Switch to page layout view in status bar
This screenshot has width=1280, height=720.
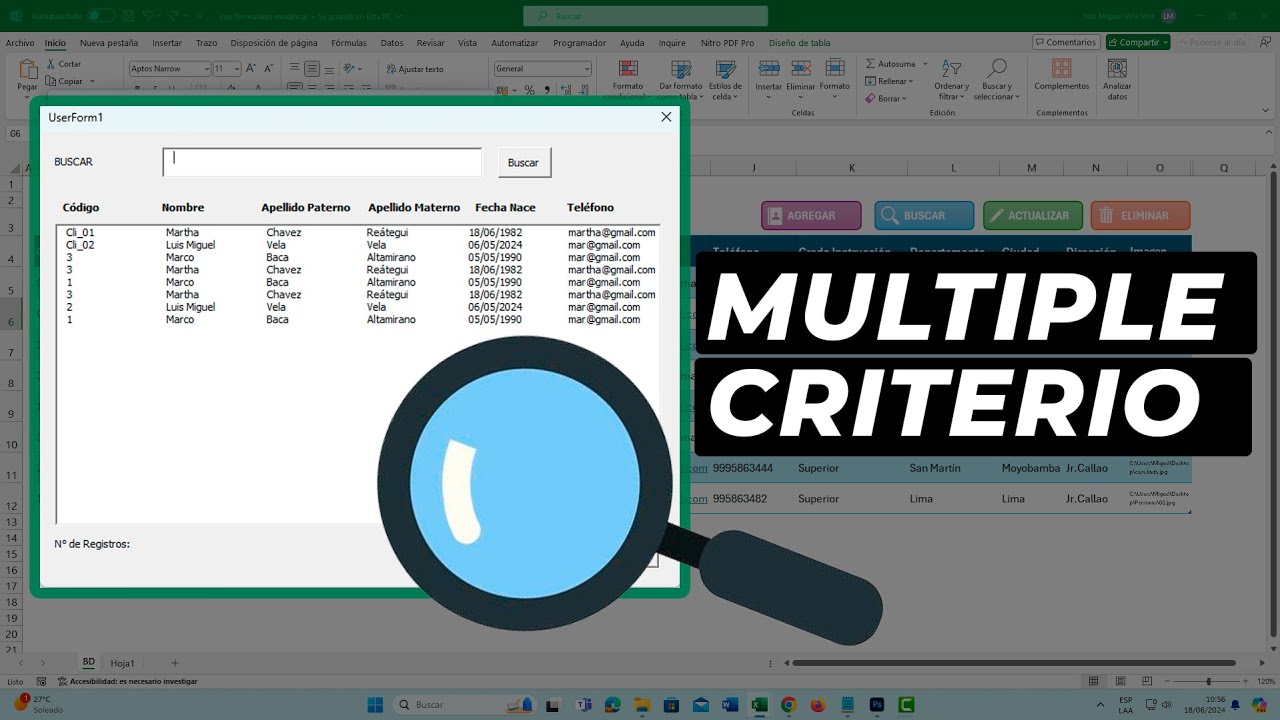pos(1119,681)
